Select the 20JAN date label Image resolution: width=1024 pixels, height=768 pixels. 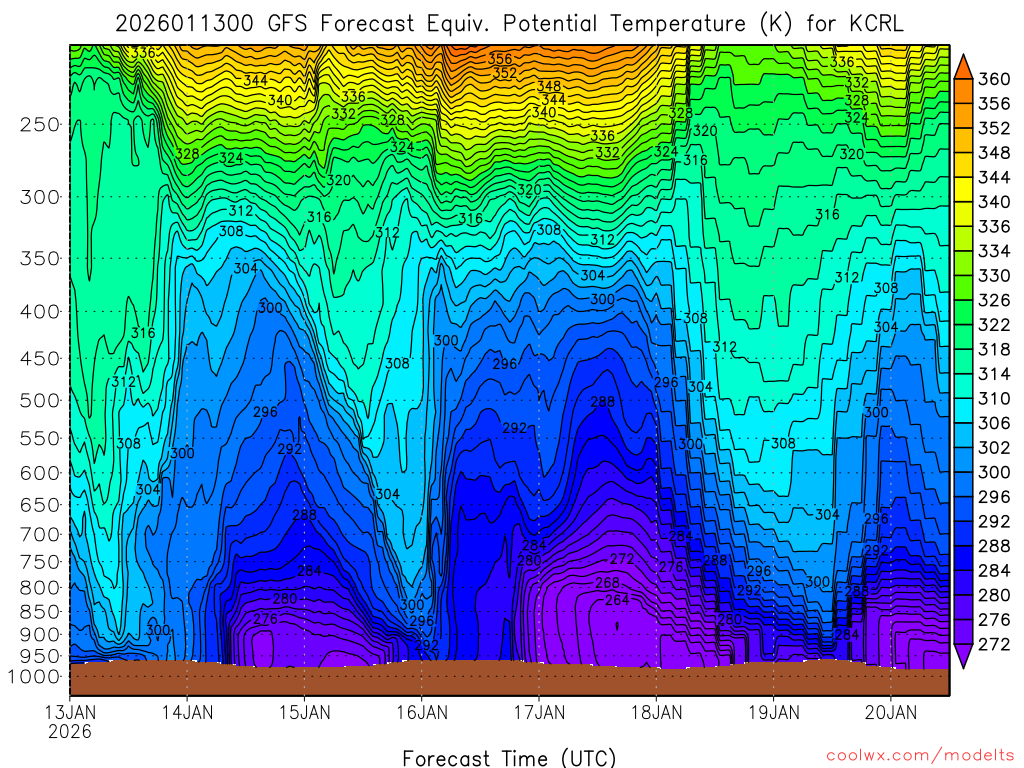point(891,712)
